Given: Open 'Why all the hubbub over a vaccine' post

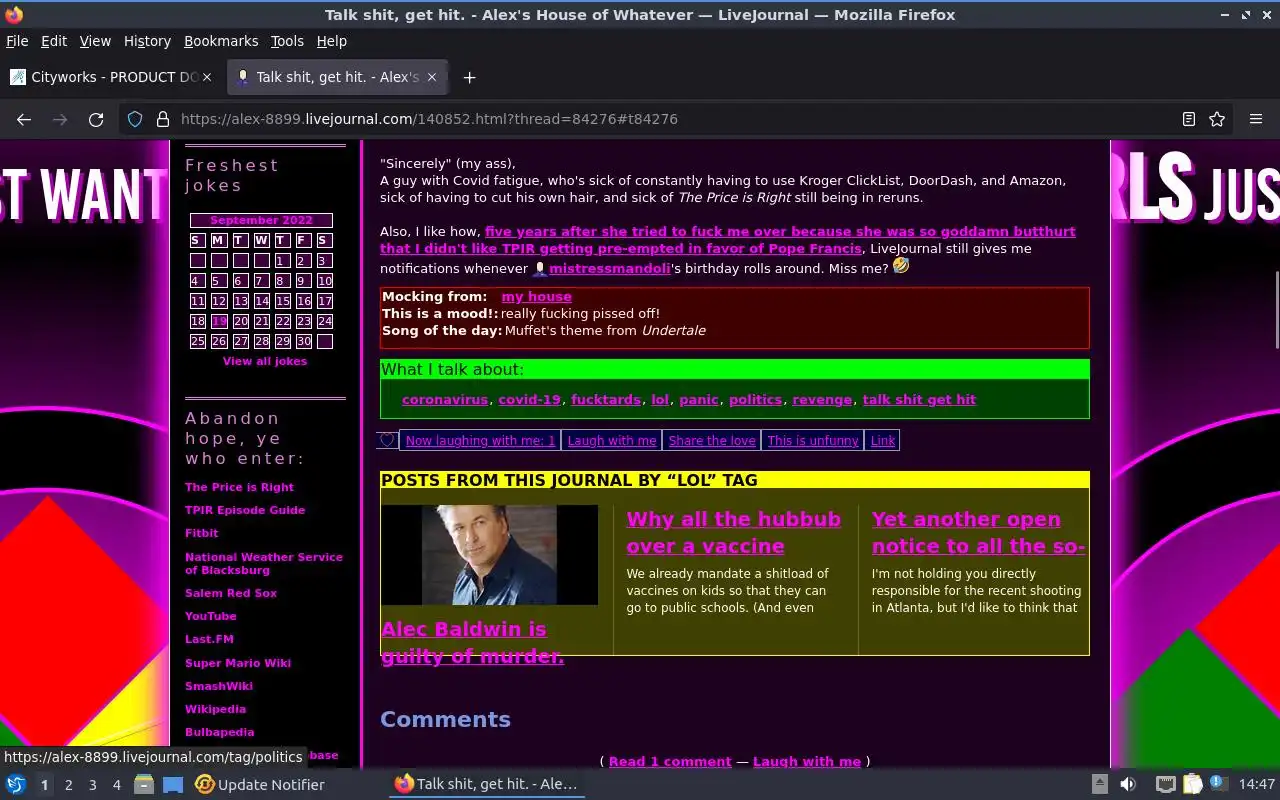Looking at the screenshot, I should 733,532.
